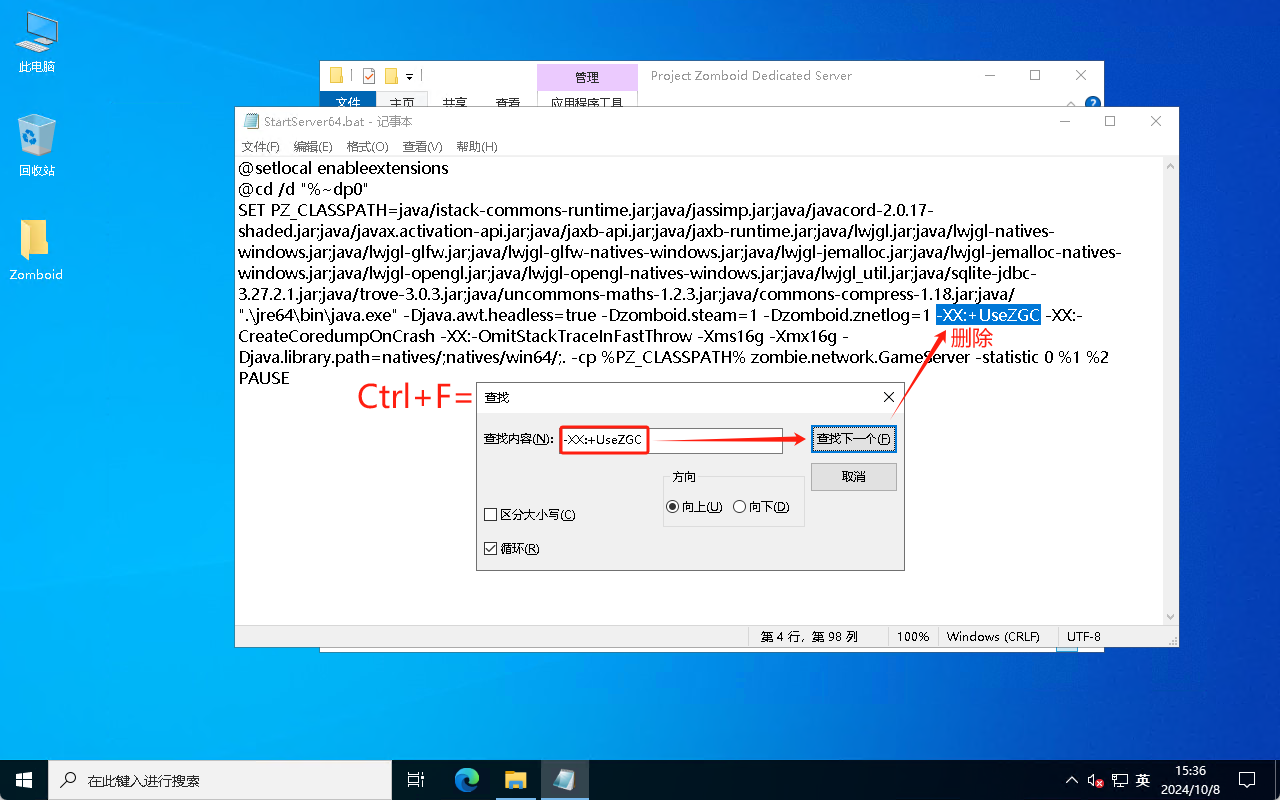This screenshot has width=1280, height=800.
Task: Open Notepad 格式(O) menu
Action: tap(367, 147)
